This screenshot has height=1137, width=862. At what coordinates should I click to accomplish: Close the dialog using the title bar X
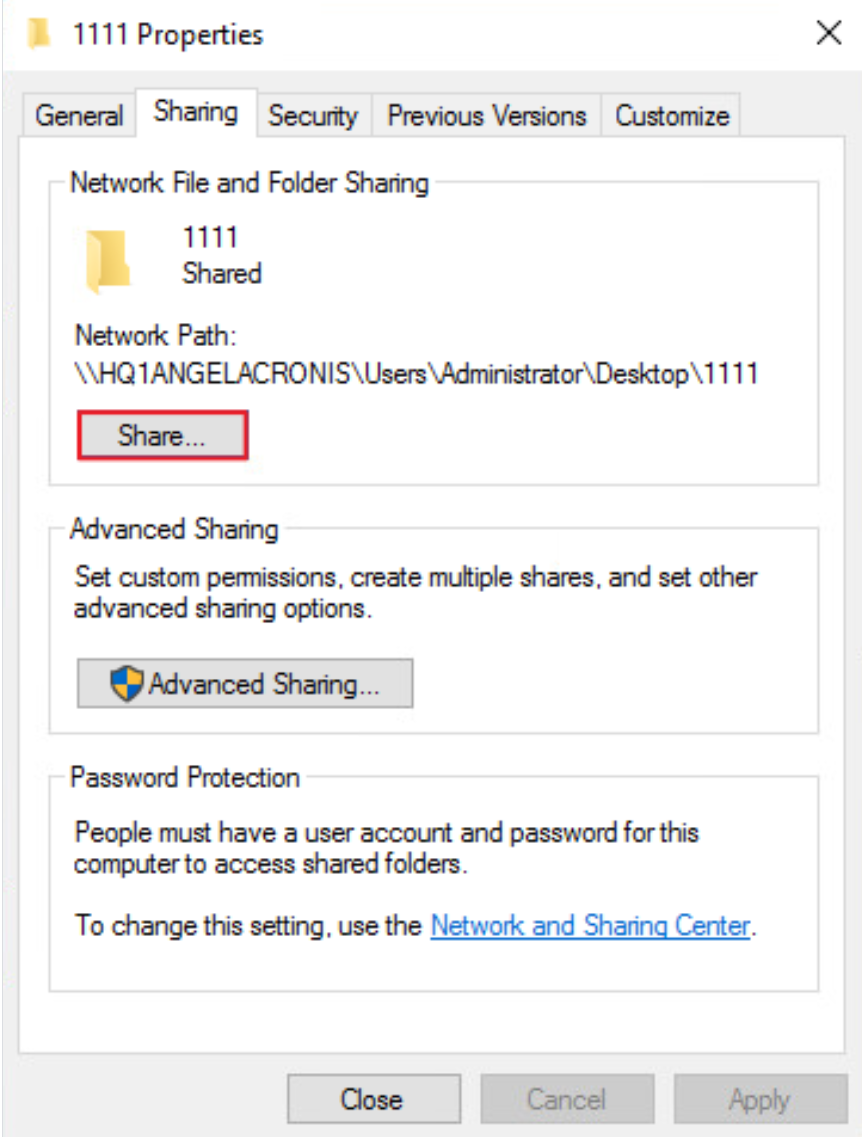pyautogui.click(x=828, y=34)
